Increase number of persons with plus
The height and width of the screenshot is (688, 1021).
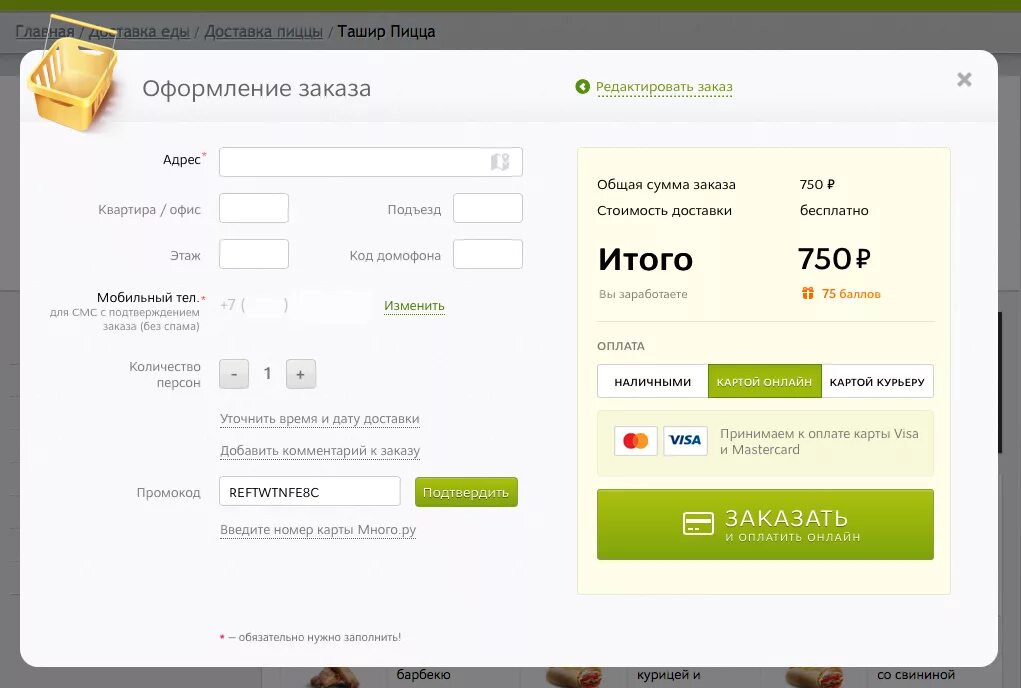(x=301, y=374)
